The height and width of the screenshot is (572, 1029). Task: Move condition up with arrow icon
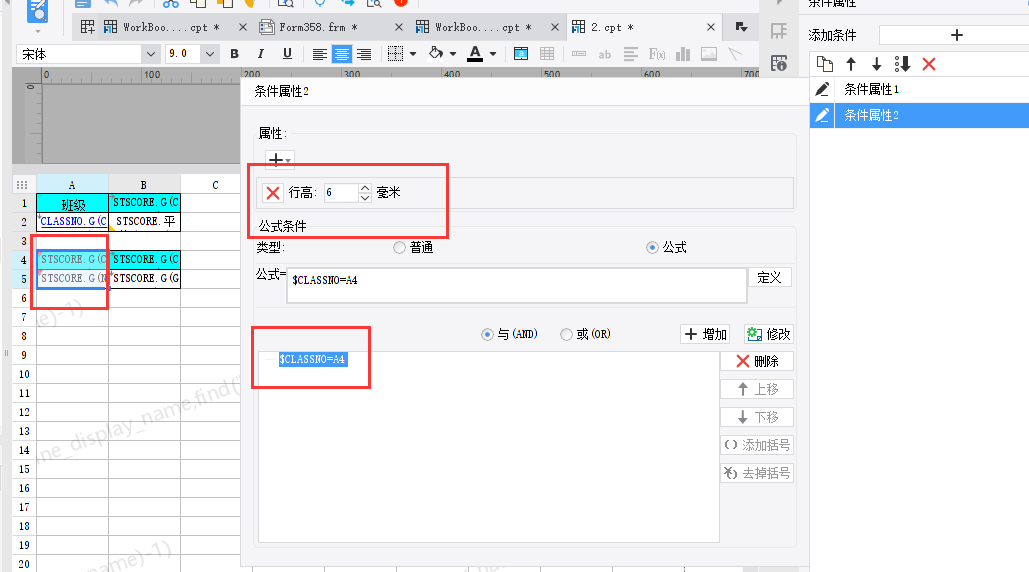[x=850, y=64]
